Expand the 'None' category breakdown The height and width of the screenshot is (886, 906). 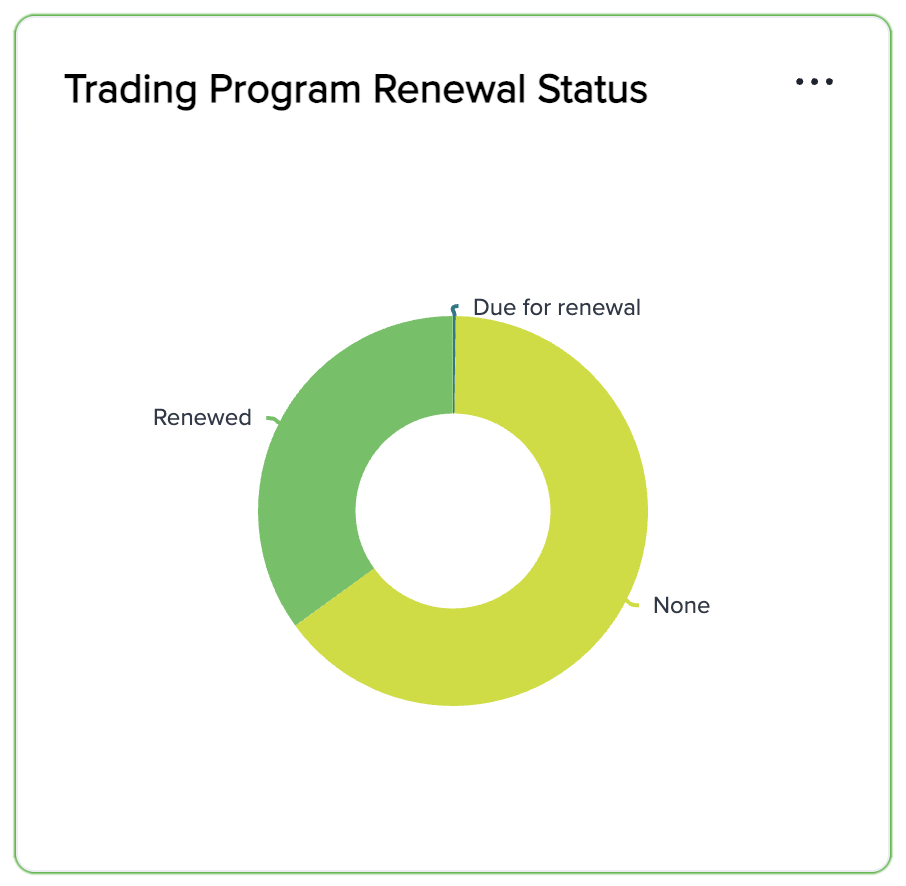pyautogui.click(x=682, y=605)
